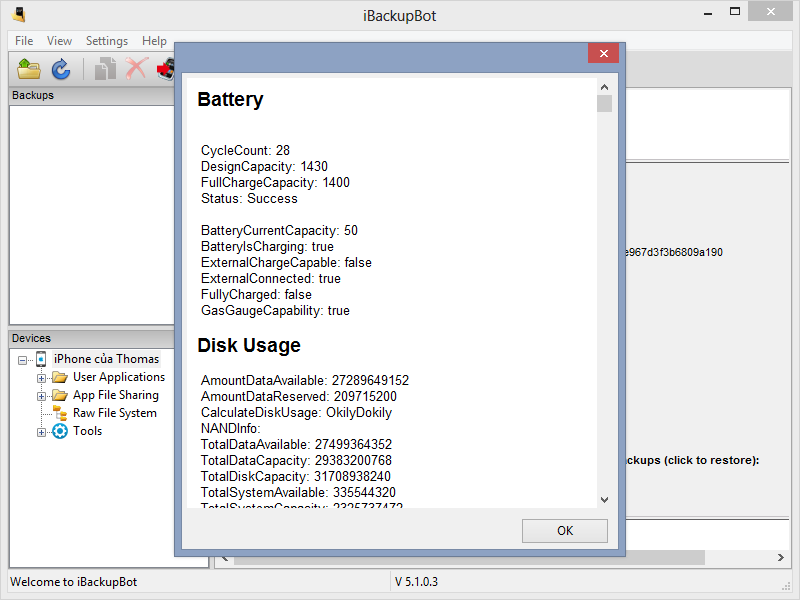The image size is (800, 600).
Task: Click the Tools gear icon
Action: (60, 431)
